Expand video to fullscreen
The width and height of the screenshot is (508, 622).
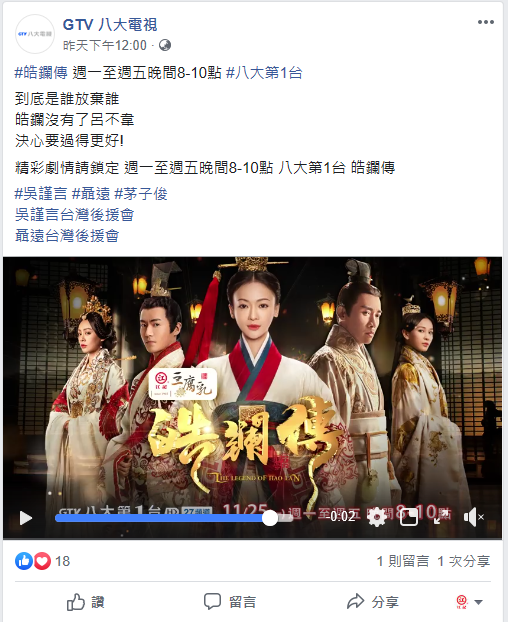(442, 517)
